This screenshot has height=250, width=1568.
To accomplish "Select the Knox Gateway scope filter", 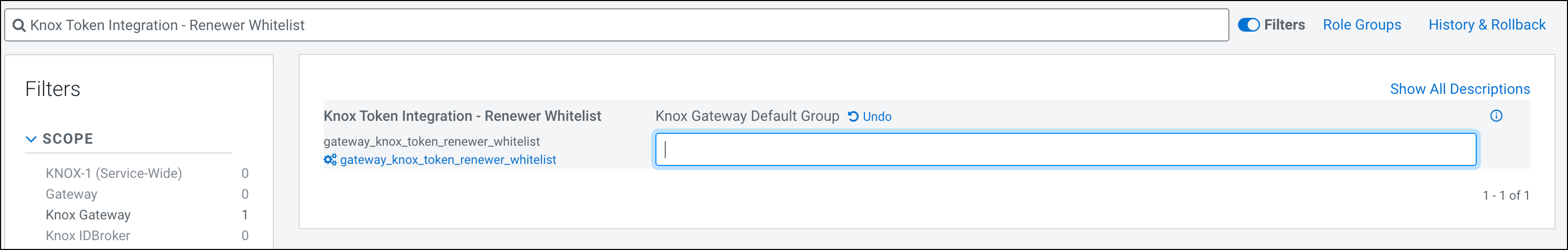I will point(88,215).
